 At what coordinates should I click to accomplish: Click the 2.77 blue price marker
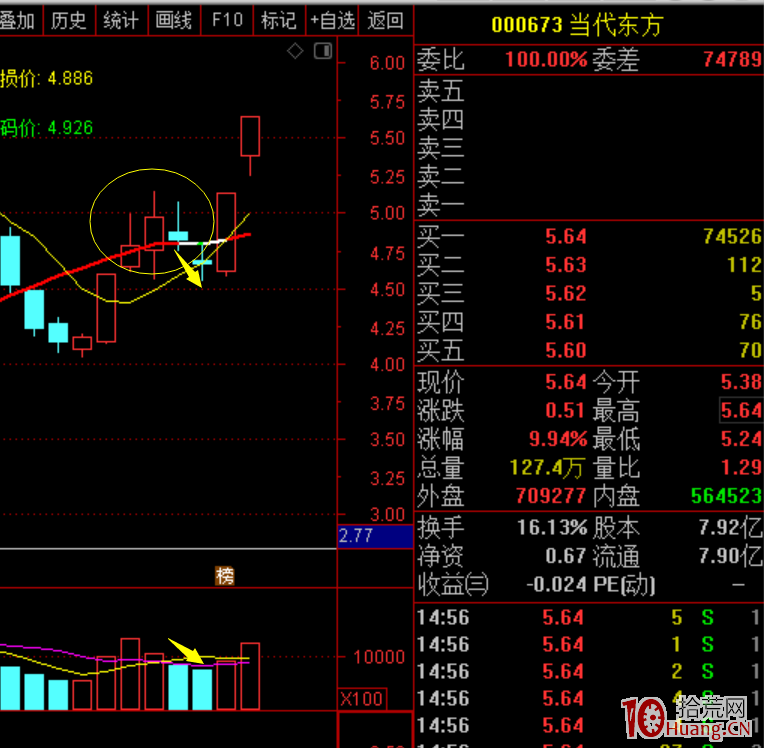pos(375,536)
